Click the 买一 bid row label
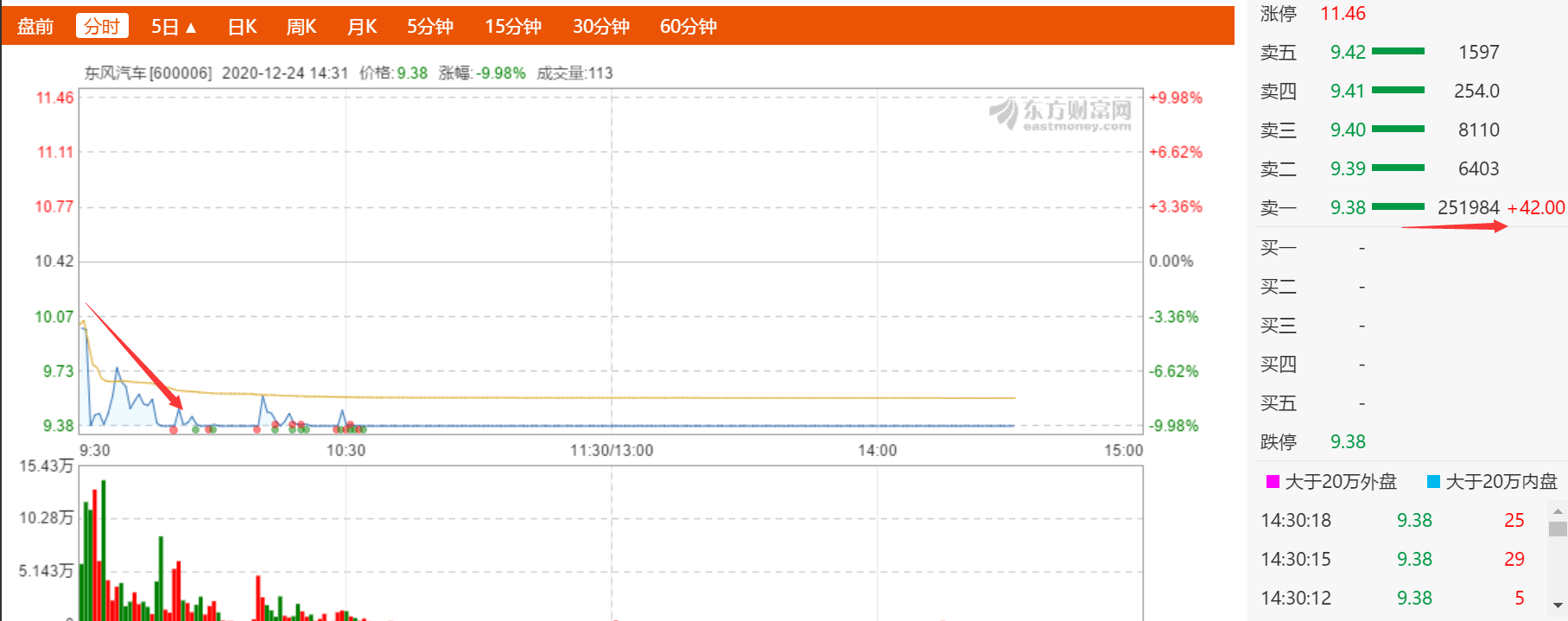 click(1279, 248)
